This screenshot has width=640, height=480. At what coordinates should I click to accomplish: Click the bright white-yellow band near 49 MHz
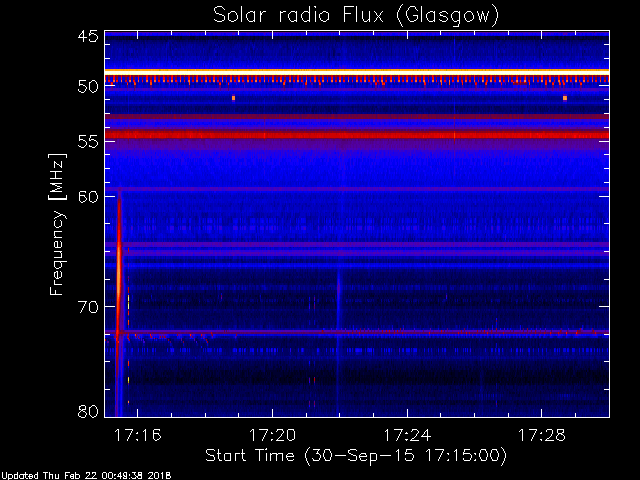click(357, 72)
